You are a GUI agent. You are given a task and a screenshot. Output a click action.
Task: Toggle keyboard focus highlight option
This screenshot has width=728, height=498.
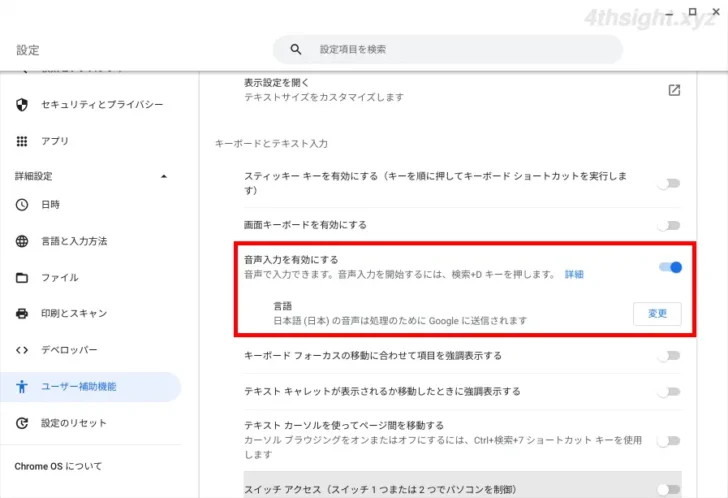pyautogui.click(x=669, y=356)
